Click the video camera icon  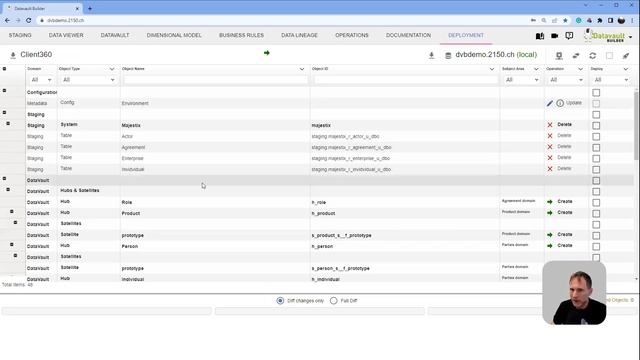[x=554, y=36]
